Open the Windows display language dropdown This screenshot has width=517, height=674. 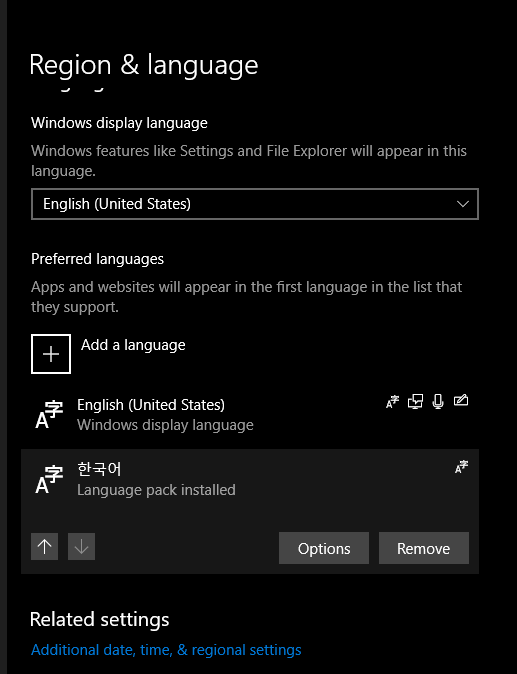pyautogui.click(x=254, y=204)
